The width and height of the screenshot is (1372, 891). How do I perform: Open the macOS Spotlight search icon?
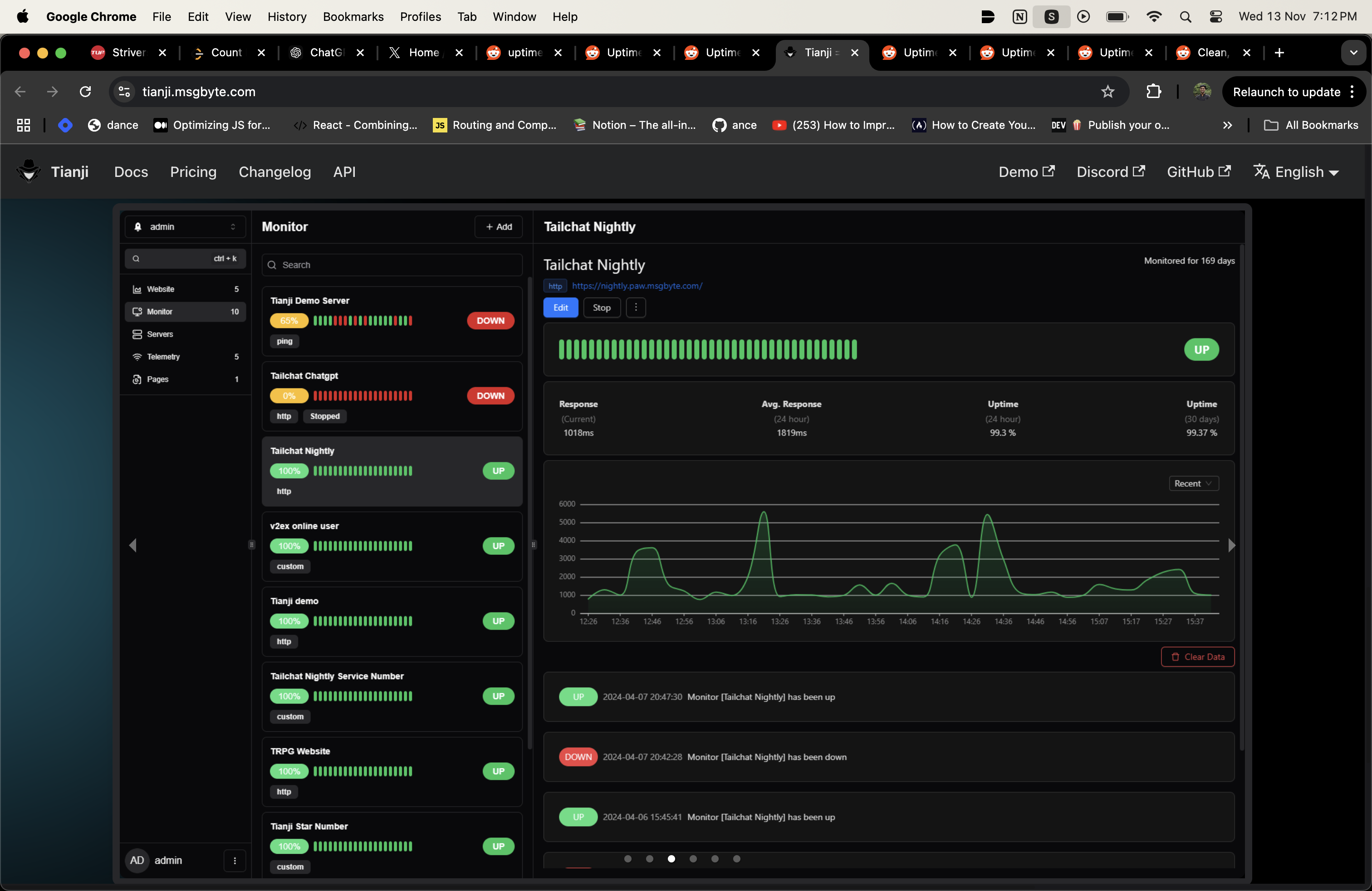pyautogui.click(x=1185, y=17)
